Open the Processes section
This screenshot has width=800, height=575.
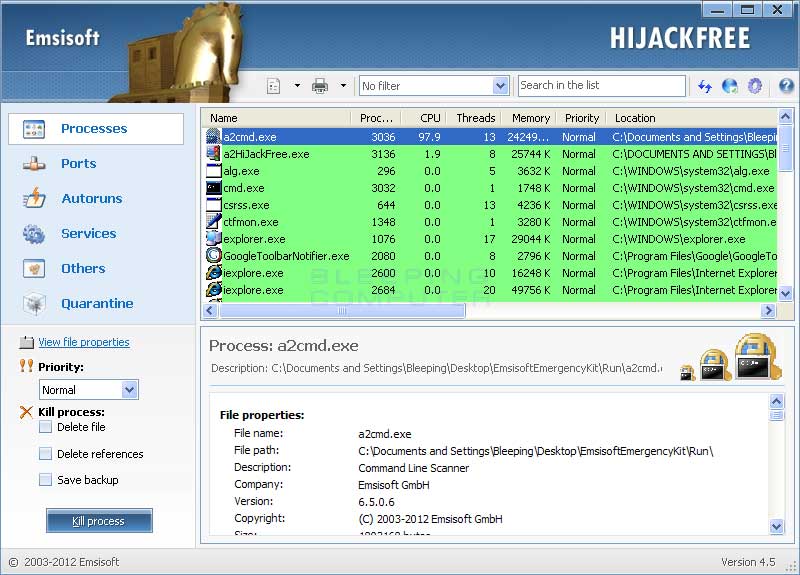[96, 129]
